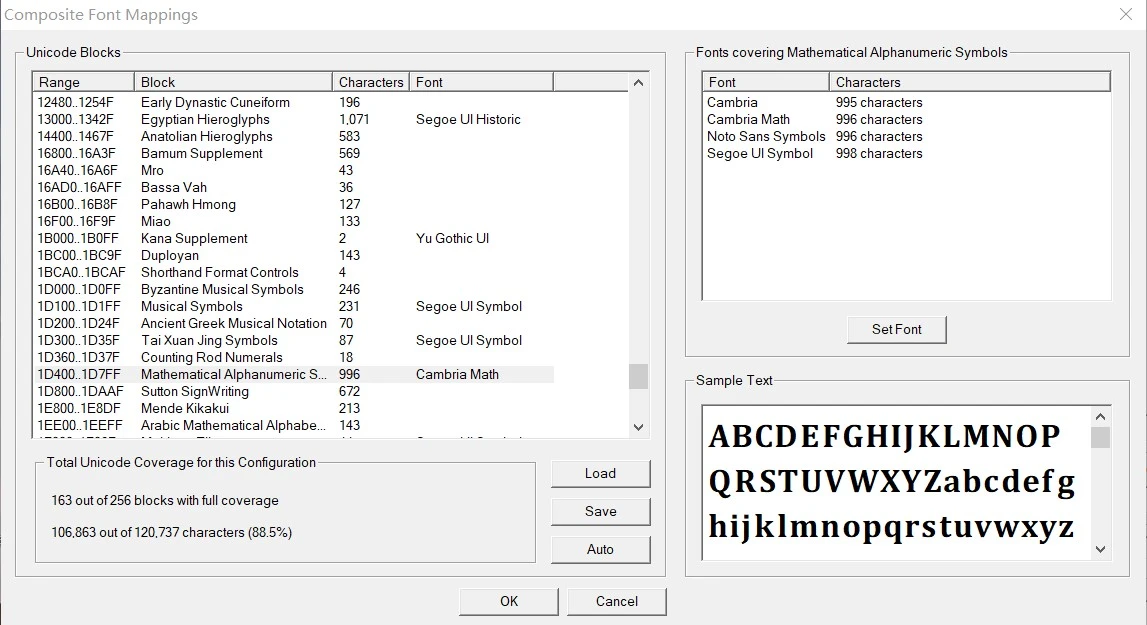
Task: Click the Auto button
Action: point(600,550)
